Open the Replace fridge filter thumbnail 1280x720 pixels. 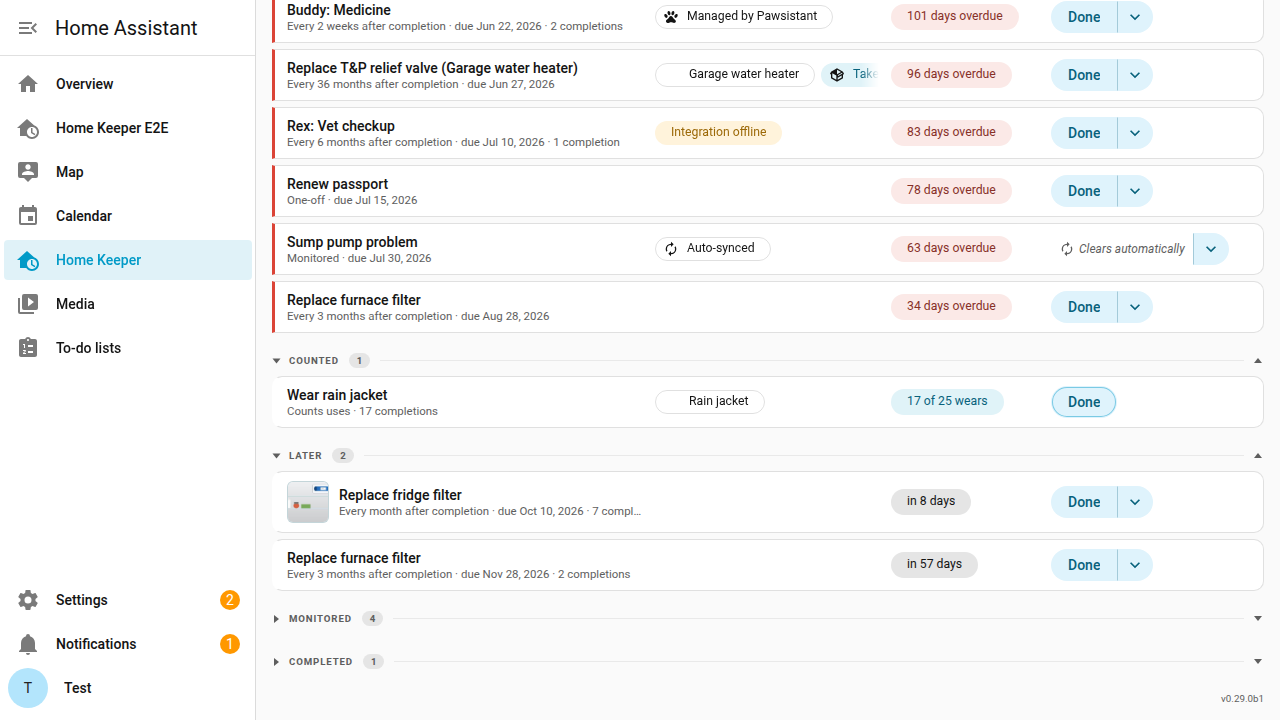coord(308,502)
